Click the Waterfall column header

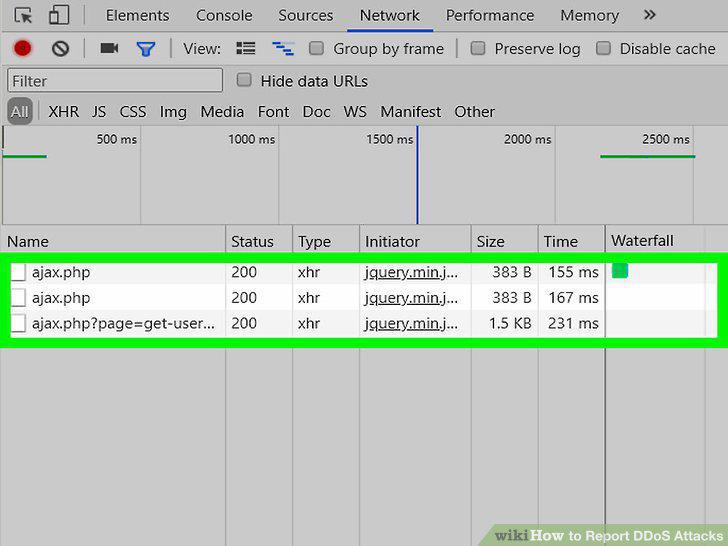click(642, 240)
